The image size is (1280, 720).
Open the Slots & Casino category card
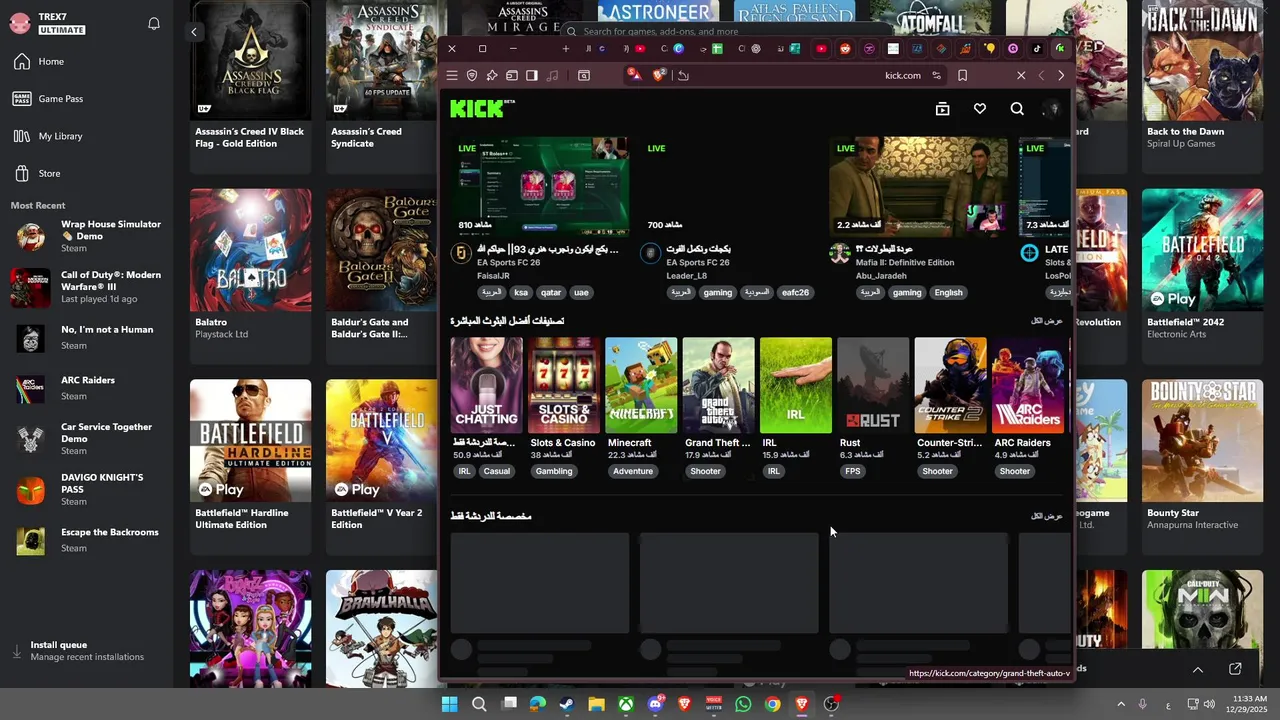pos(564,385)
